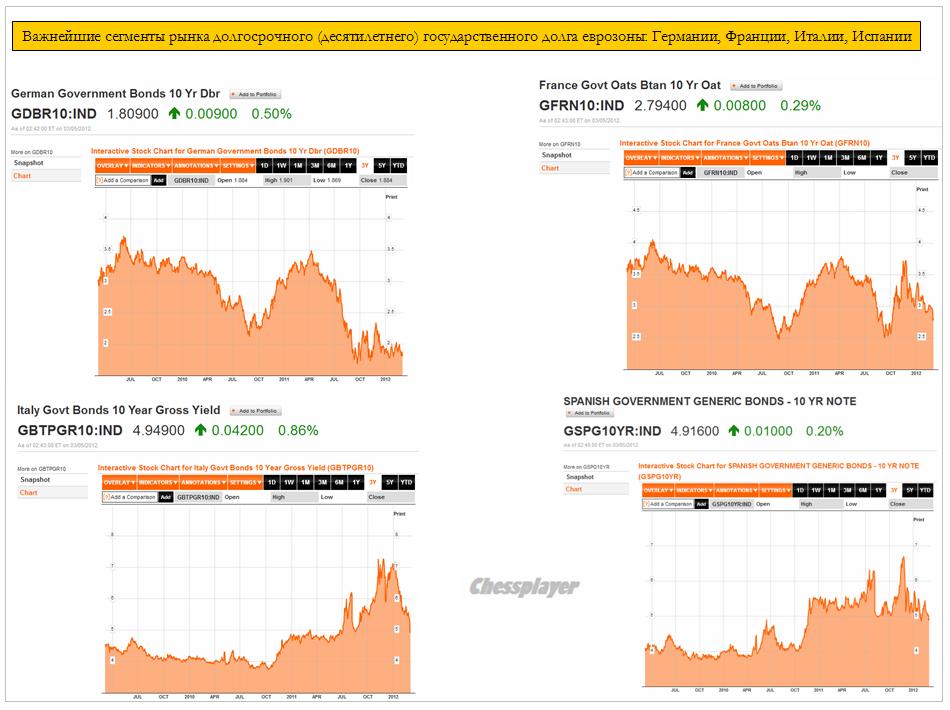Click green up arrow beside GBTPGR10:IND price

point(201,431)
